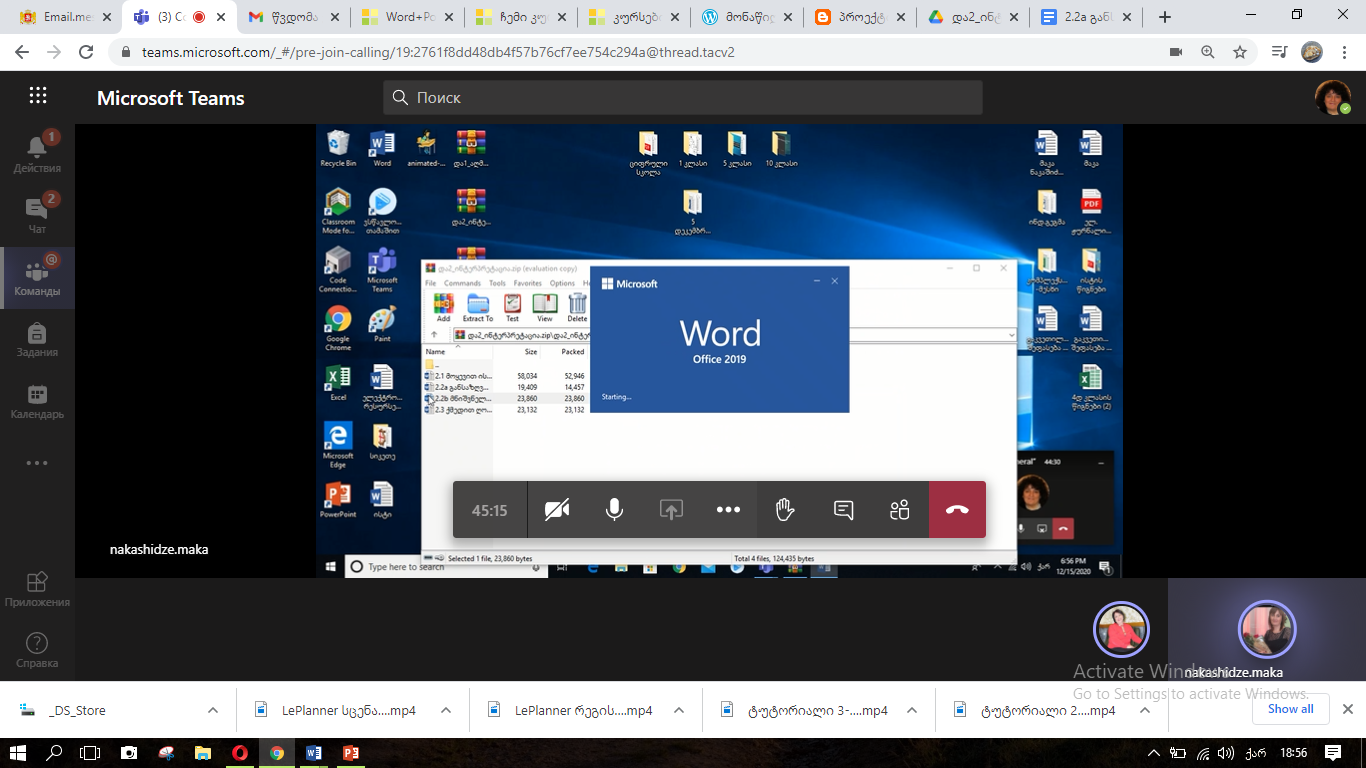The image size is (1366, 768).
Task: Open the Teams app launcher grid
Action: pyautogui.click(x=38, y=96)
